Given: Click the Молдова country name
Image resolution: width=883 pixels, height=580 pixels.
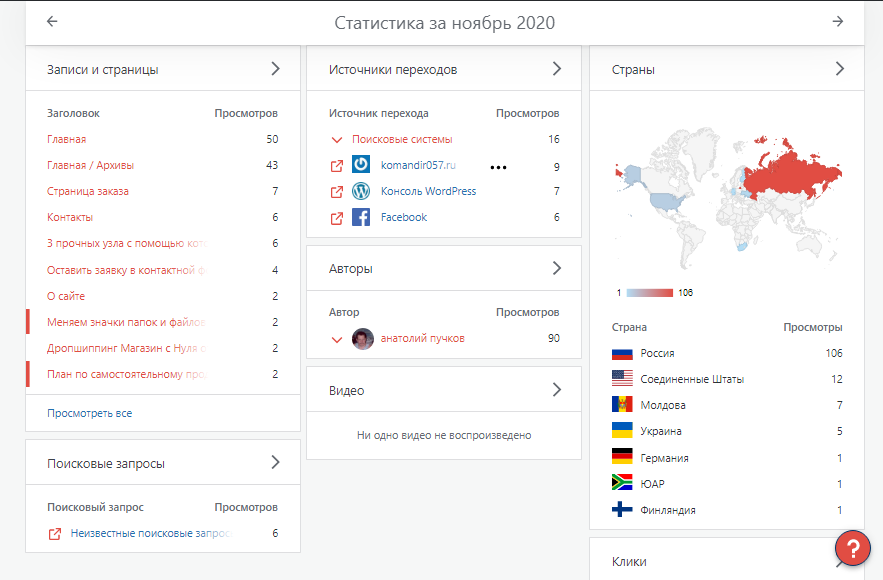Looking at the screenshot, I should coord(663,405).
